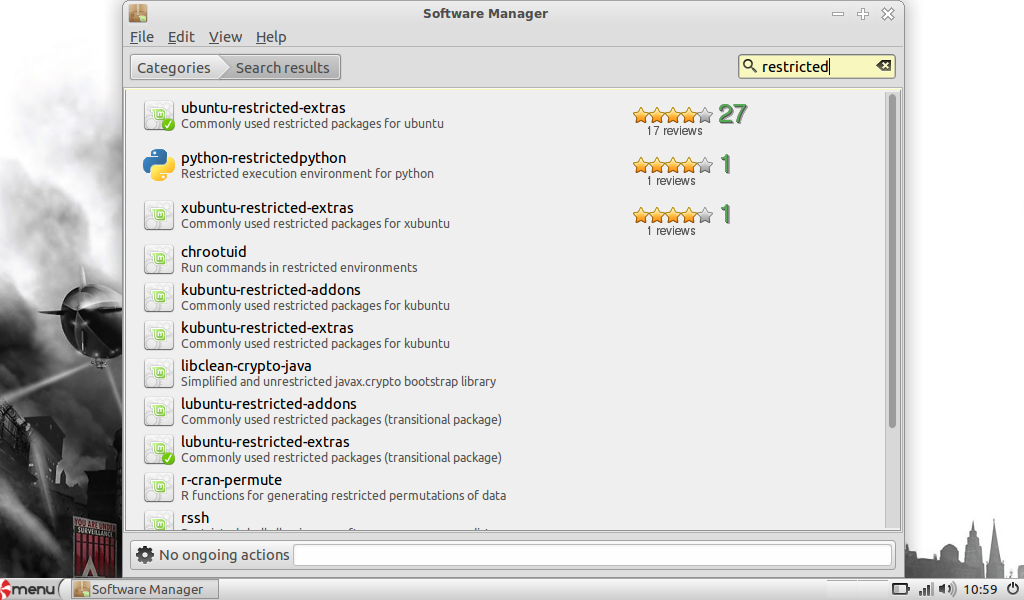Select the libclean-crypto-java entry
This screenshot has width=1024, height=600.
tap(506, 373)
